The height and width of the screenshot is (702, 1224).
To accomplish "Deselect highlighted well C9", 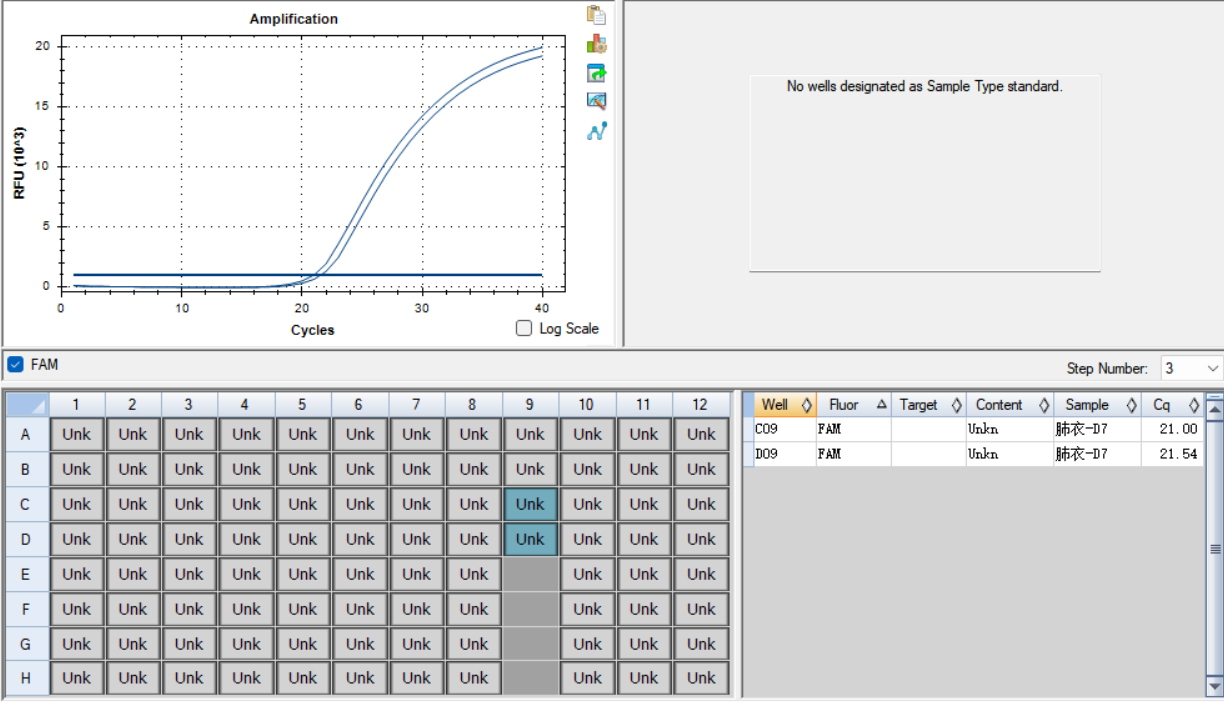I will point(530,504).
